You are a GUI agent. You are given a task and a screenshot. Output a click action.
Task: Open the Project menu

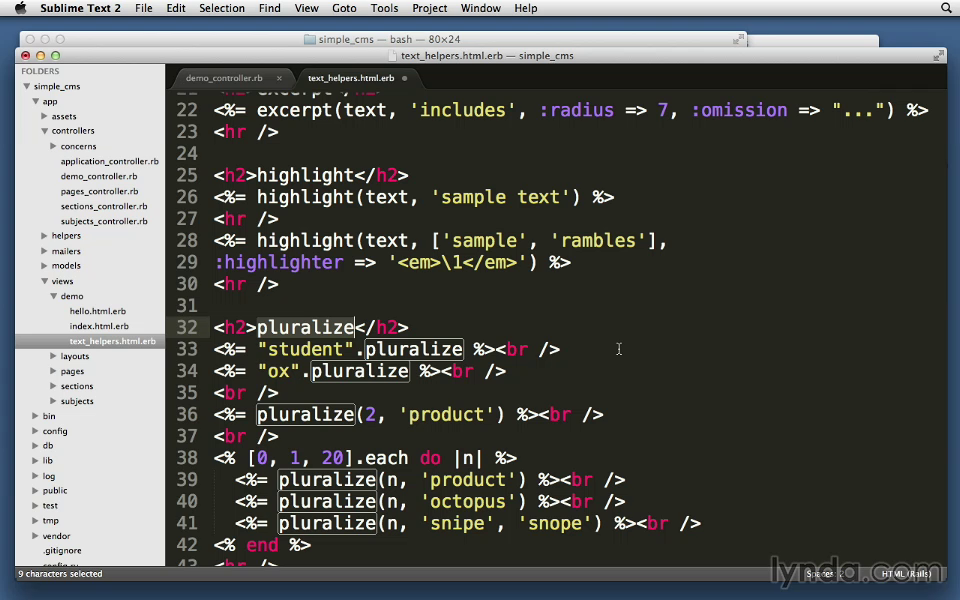tap(429, 8)
